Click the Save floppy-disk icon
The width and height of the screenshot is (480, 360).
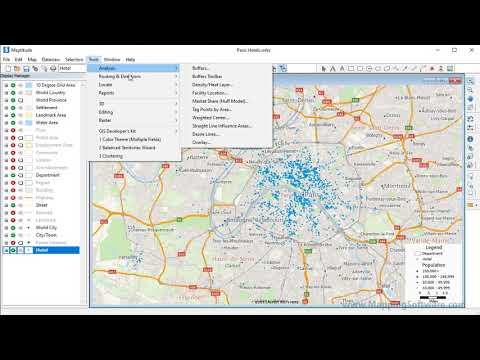(26, 68)
